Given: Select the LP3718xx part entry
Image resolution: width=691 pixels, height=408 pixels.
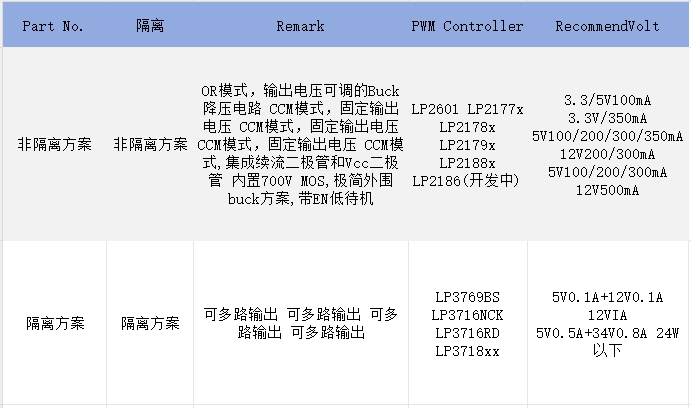Looking at the screenshot, I should click(x=467, y=351).
